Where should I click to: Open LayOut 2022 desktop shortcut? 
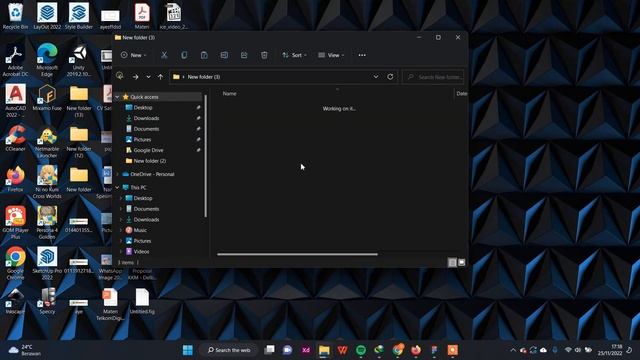click(x=47, y=16)
